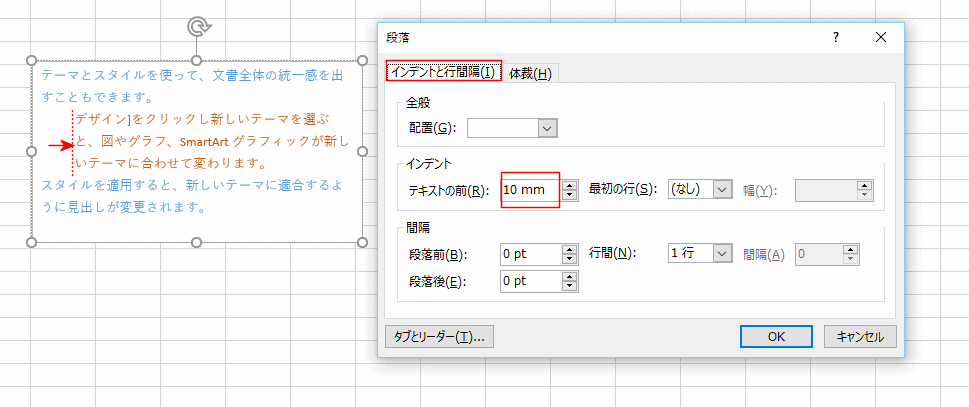Viewport: 969px width, 407px height.
Task: Close the 段落 dialog with X
Action: (881, 38)
